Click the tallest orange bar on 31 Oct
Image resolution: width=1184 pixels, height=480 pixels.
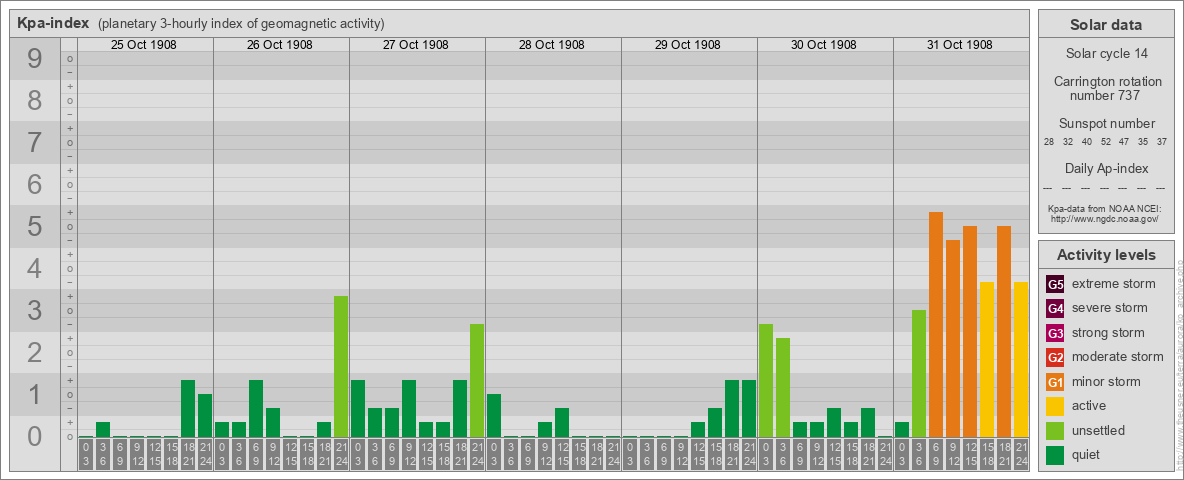click(936, 325)
